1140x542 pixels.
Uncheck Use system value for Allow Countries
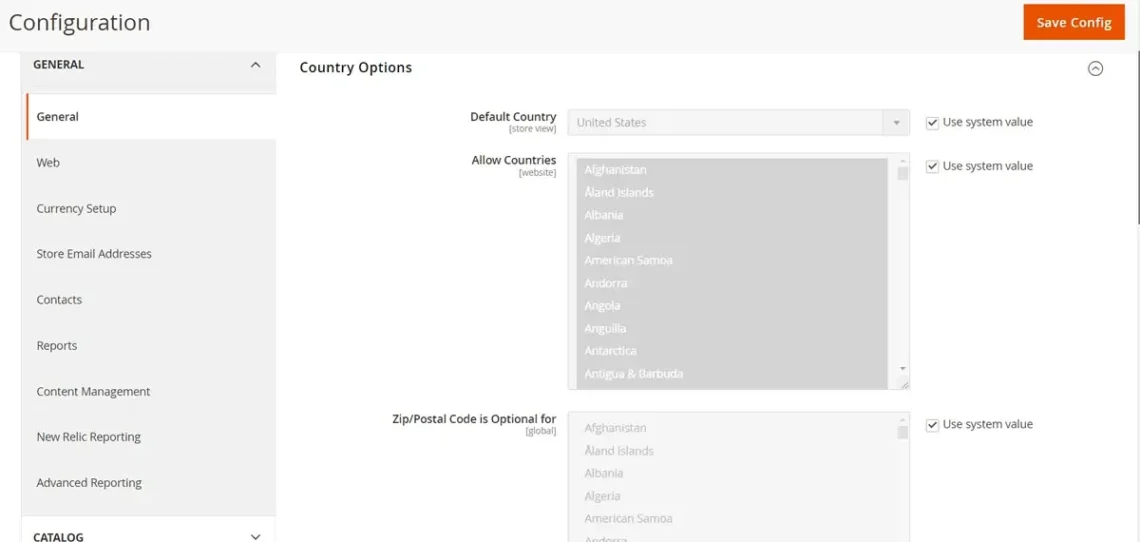click(x=932, y=167)
